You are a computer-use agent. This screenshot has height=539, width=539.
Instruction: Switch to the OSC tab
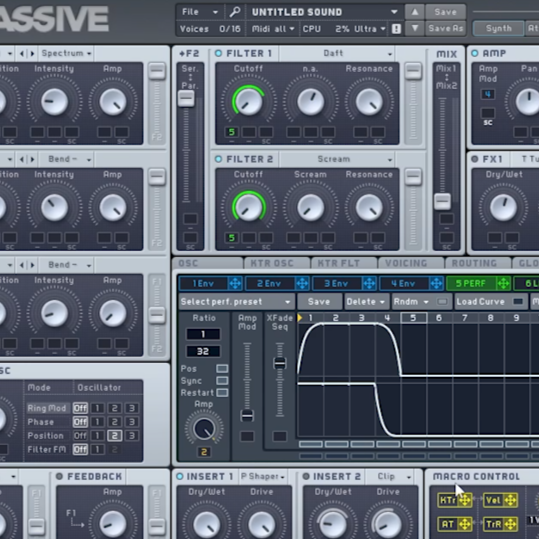(208, 263)
